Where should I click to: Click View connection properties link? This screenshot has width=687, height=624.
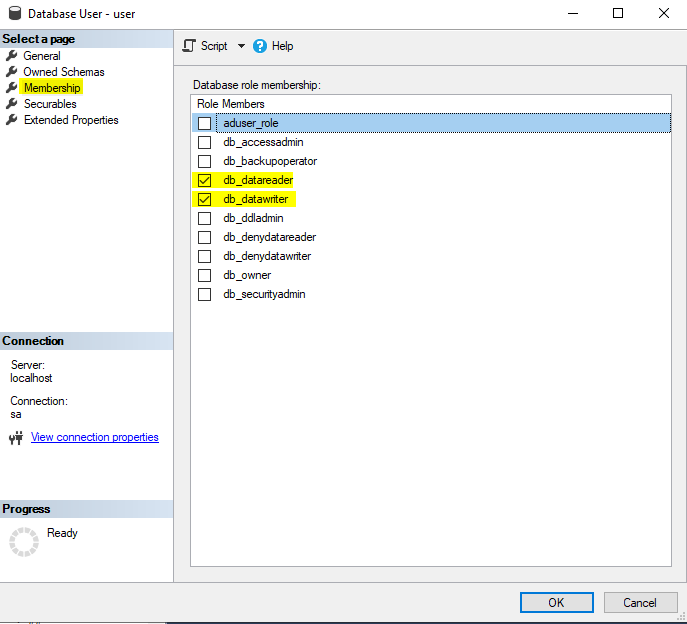click(95, 437)
